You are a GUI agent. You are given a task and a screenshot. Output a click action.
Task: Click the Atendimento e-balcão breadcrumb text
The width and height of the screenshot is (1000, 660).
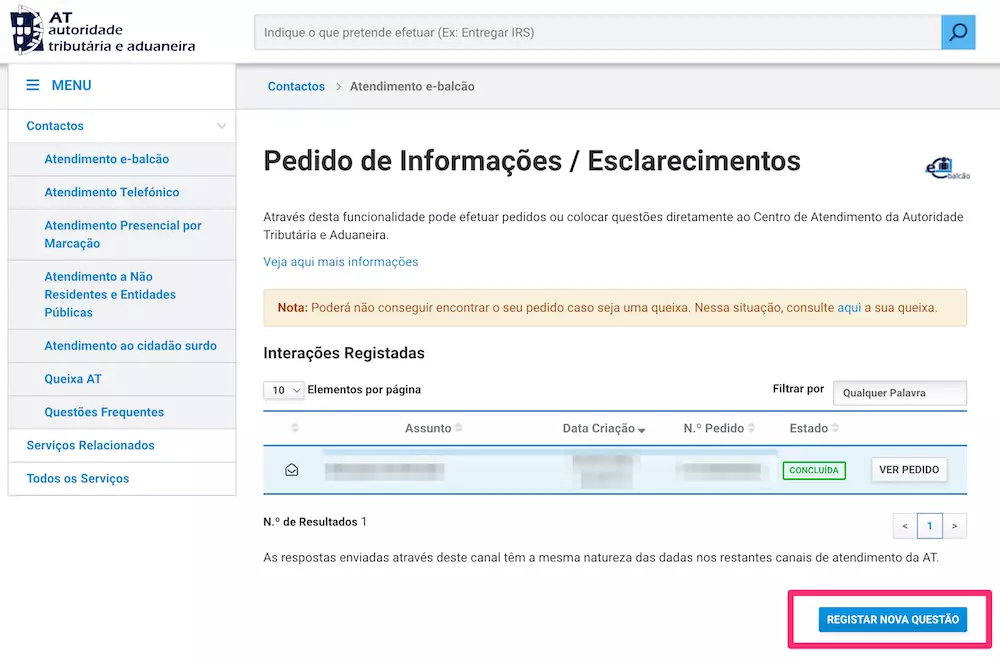pyautogui.click(x=412, y=86)
